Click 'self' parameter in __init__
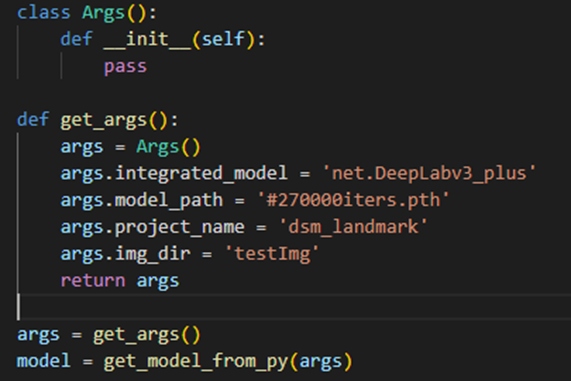Image resolution: width=571 pixels, height=381 pixels. pyautogui.click(x=223, y=39)
